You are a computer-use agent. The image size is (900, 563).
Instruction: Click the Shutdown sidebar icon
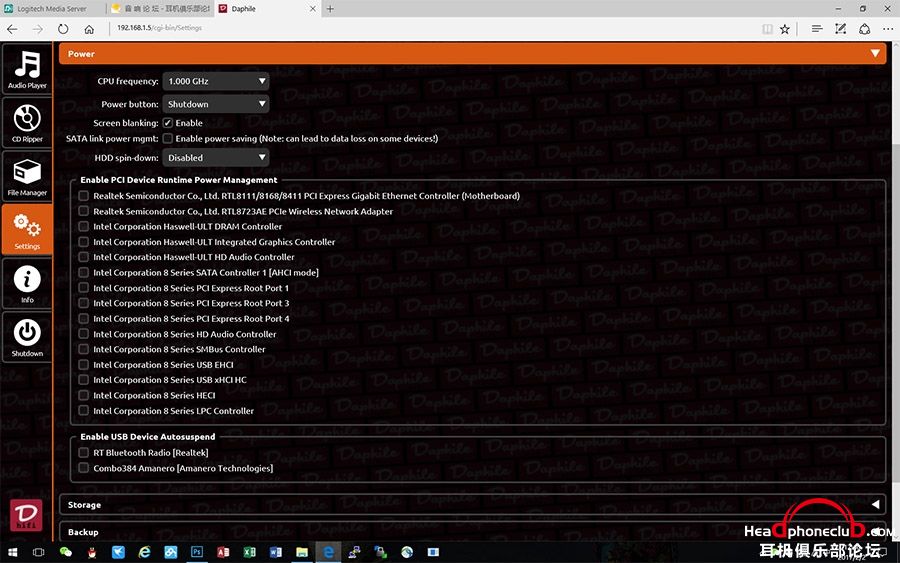click(27, 337)
